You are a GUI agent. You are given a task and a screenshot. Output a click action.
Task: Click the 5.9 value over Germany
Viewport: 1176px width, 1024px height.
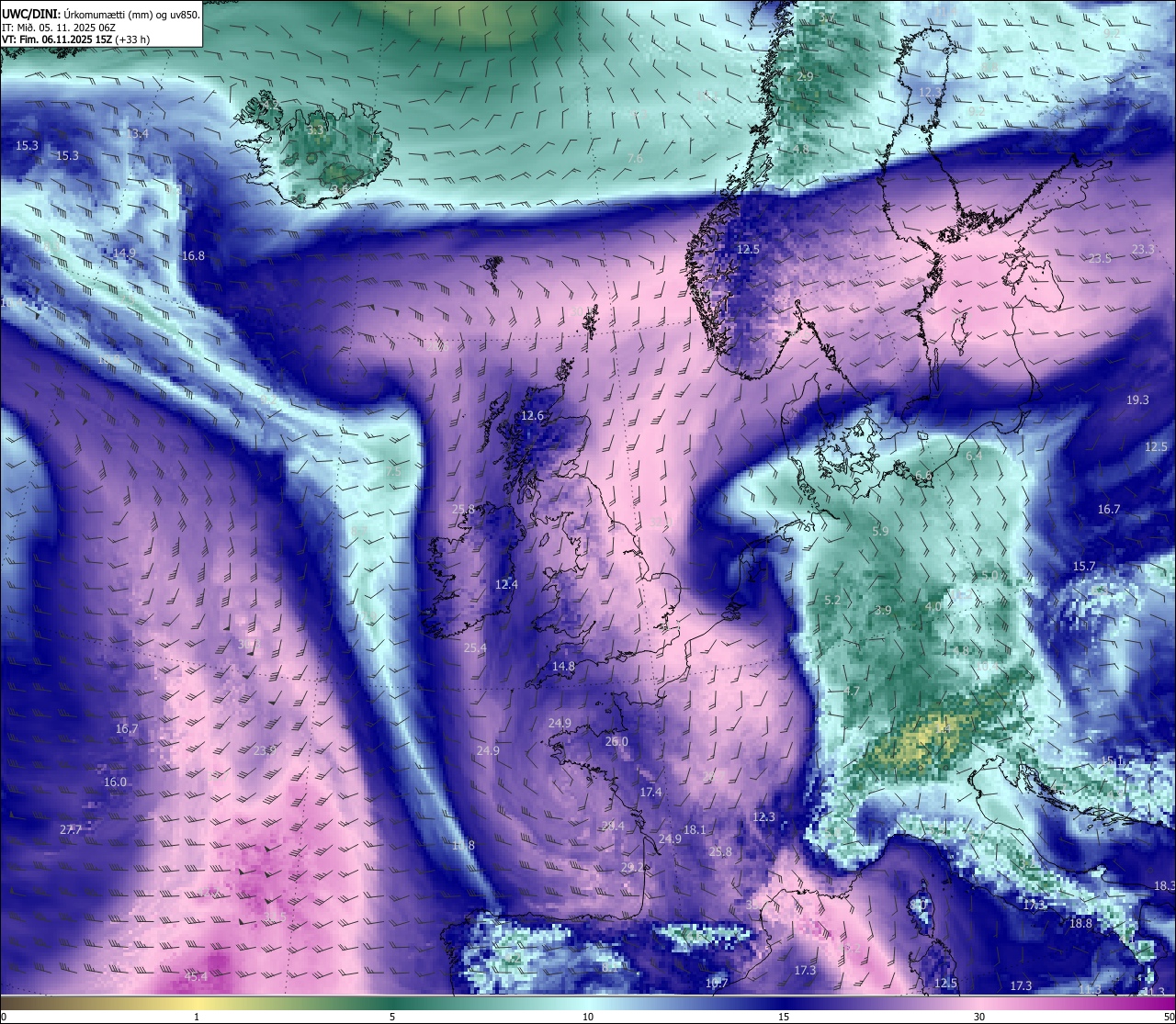click(880, 531)
